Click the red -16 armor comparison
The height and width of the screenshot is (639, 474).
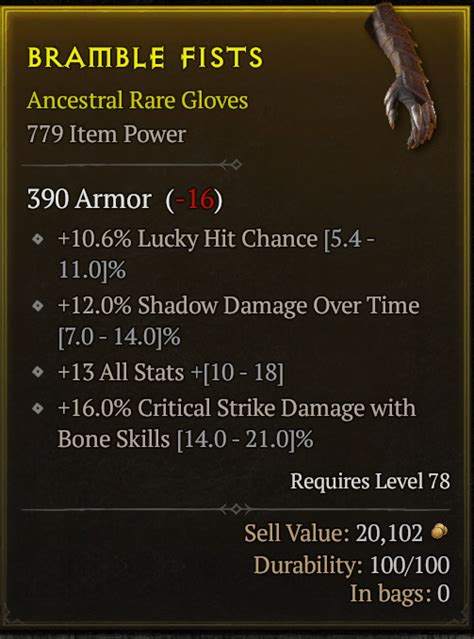[x=194, y=199]
